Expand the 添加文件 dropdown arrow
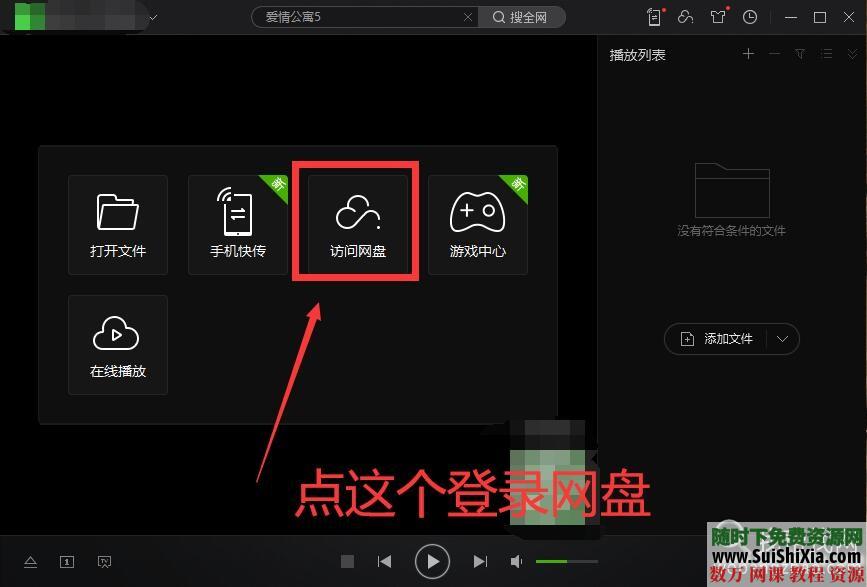This screenshot has height=587, width=867. pos(783,339)
